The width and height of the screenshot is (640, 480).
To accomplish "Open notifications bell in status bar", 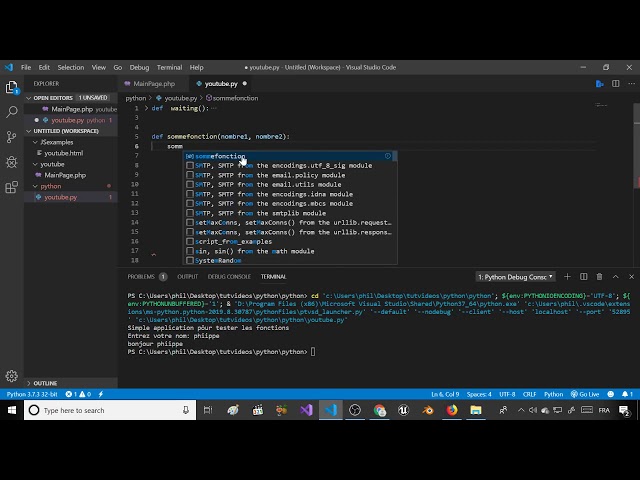I will 627,394.
